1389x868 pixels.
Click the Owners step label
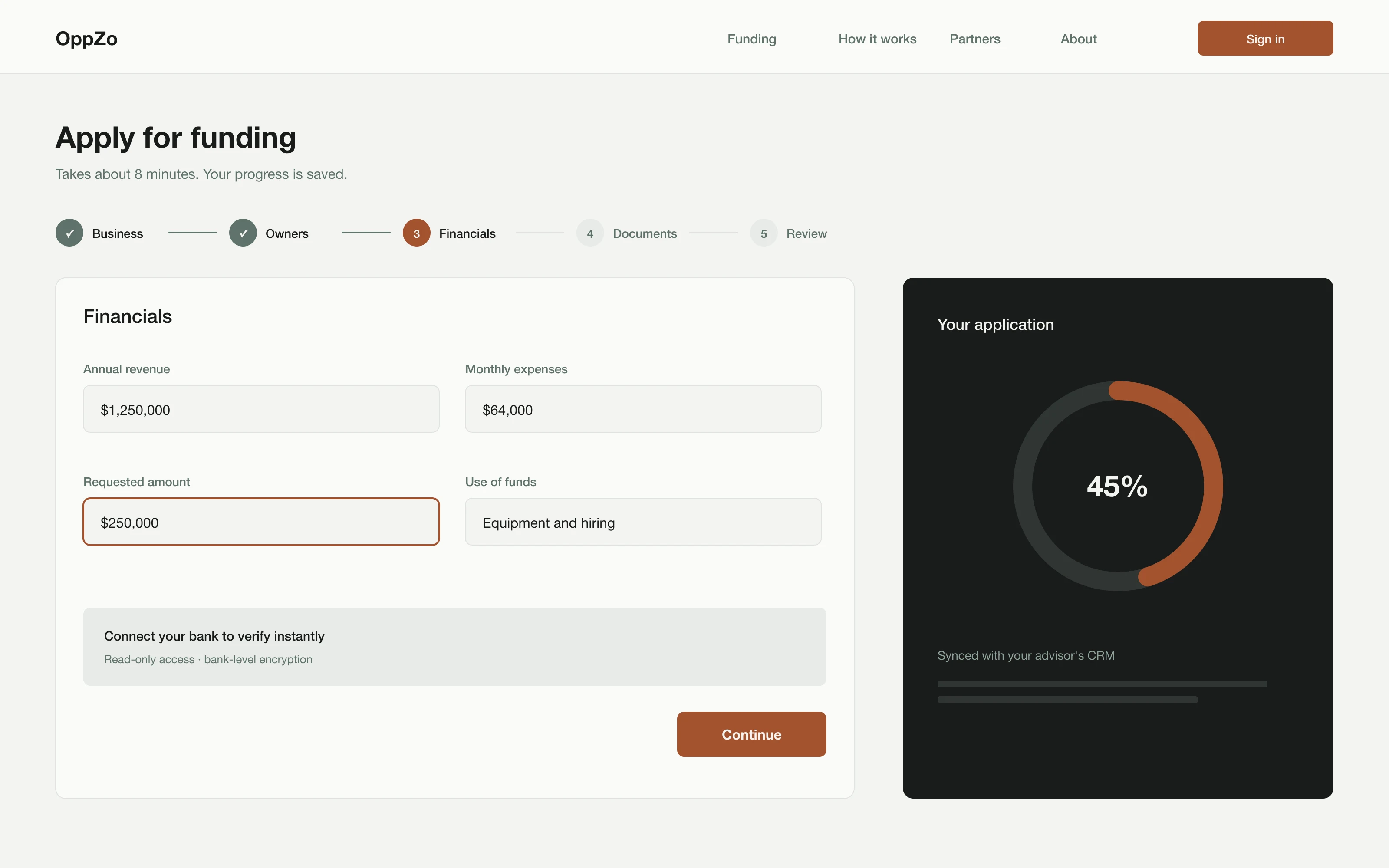[287, 233]
